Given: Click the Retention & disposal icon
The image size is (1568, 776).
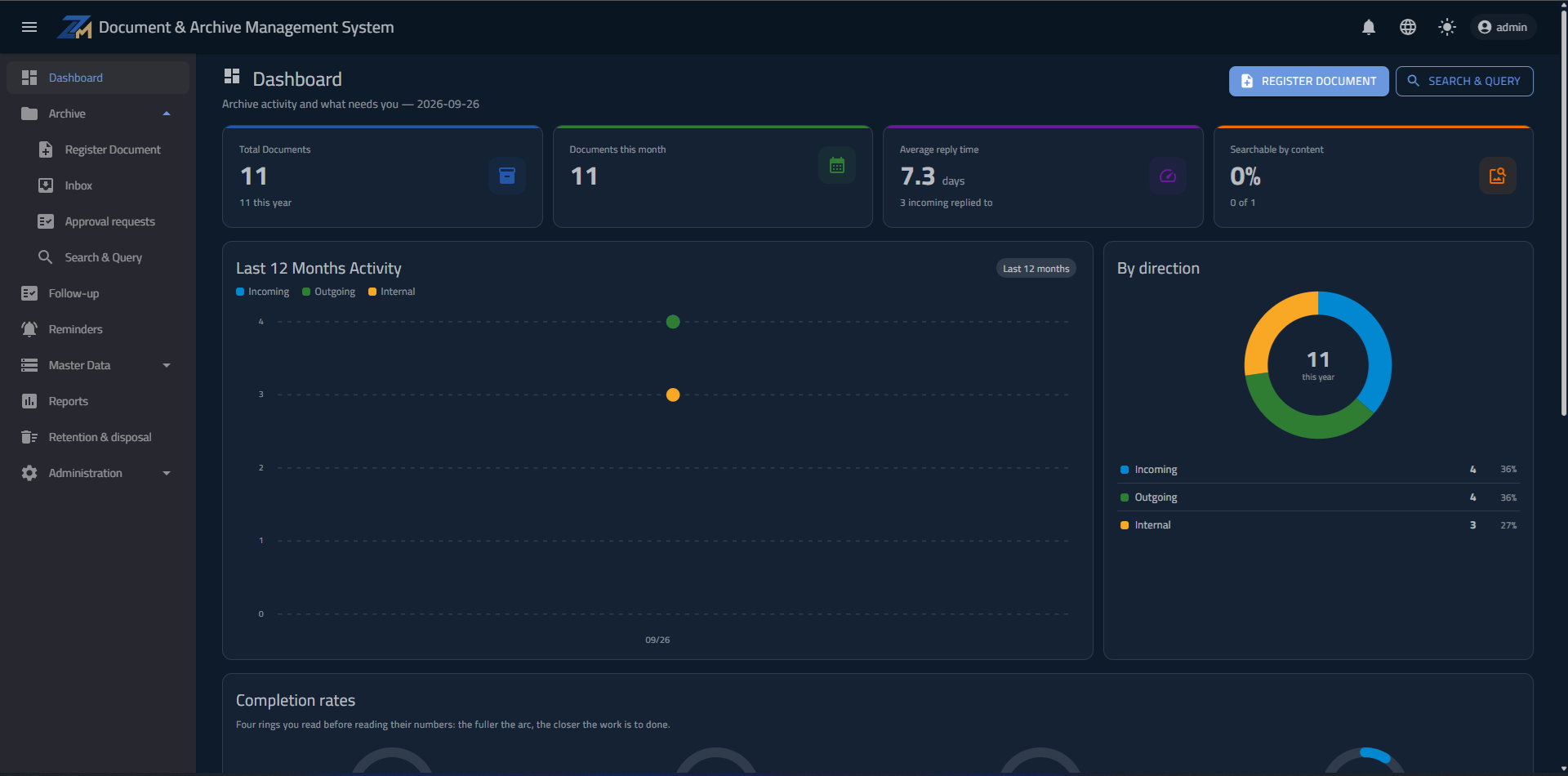Looking at the screenshot, I should pos(29,437).
